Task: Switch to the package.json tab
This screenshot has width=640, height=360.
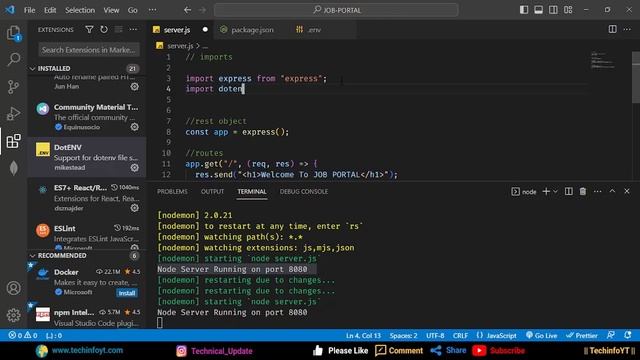Action: click(252, 29)
